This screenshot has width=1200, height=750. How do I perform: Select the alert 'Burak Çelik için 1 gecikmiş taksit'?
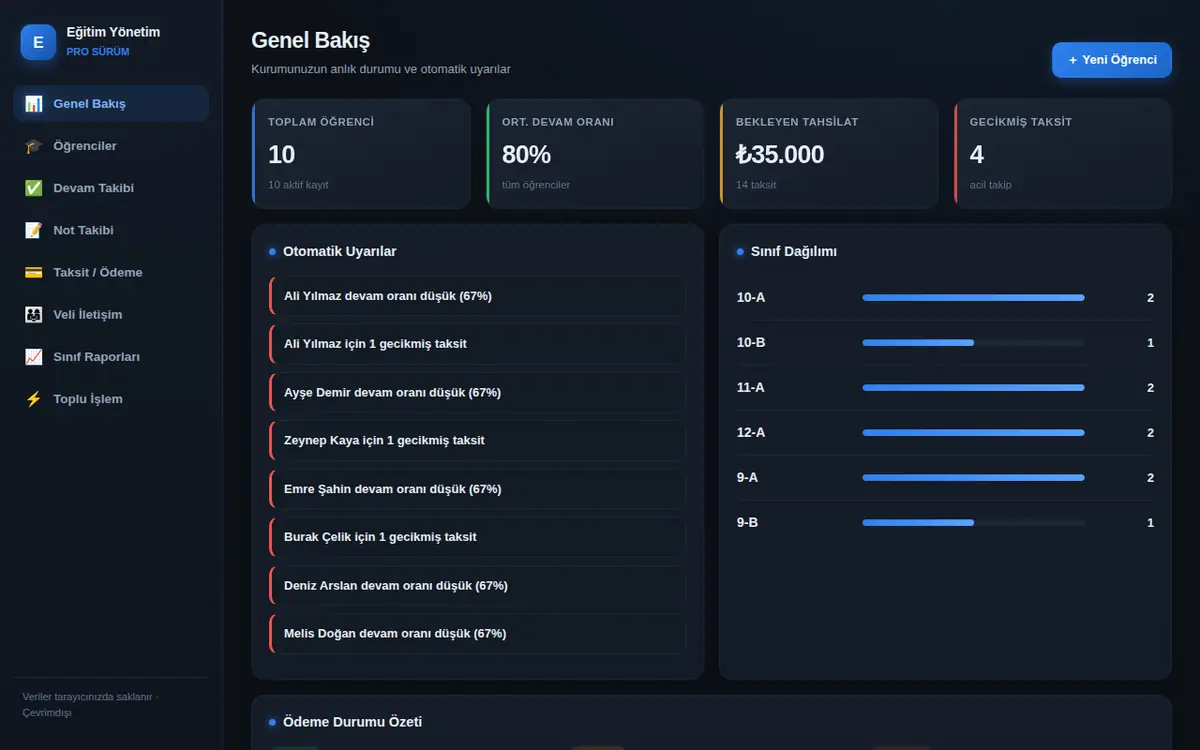477,537
